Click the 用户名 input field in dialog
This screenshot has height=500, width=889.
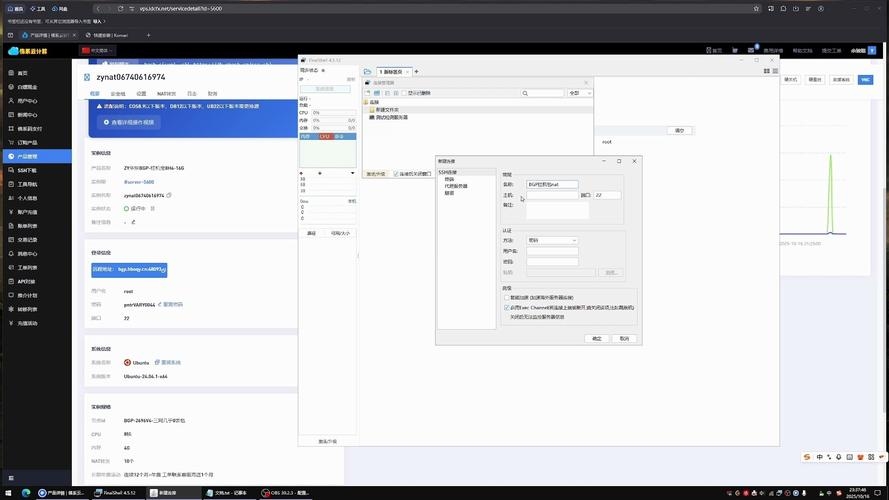coord(552,251)
